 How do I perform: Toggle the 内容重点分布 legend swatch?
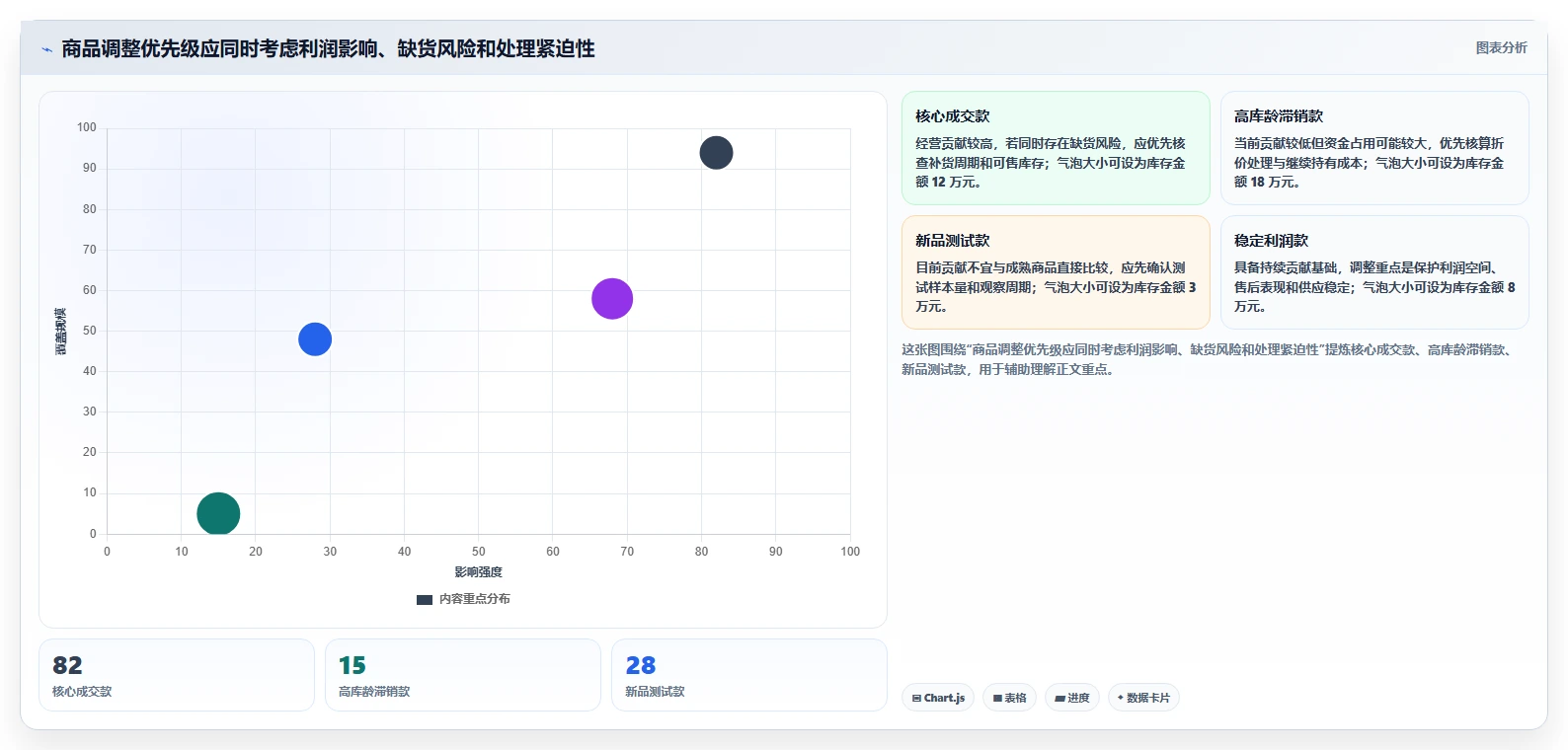425,600
